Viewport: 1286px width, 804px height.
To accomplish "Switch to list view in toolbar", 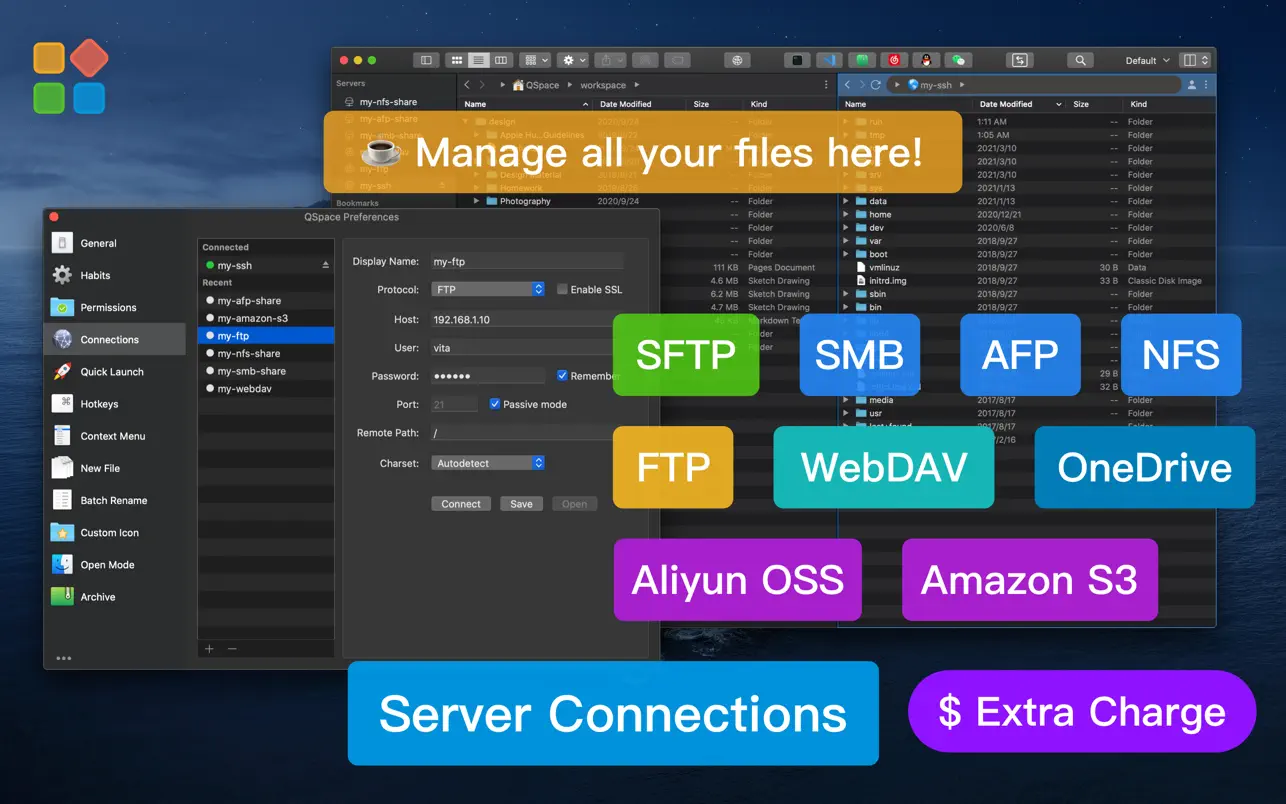I will point(479,60).
